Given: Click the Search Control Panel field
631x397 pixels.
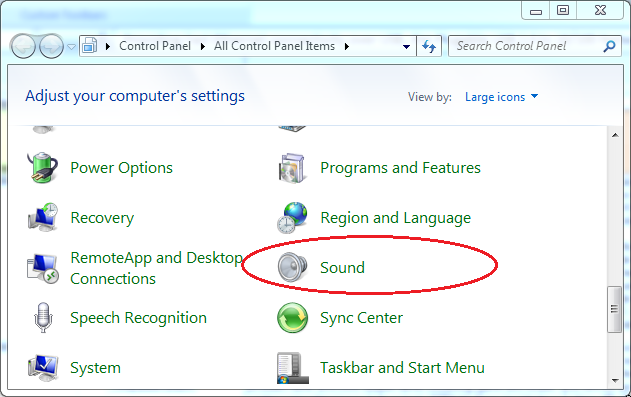Looking at the screenshot, I should [x=535, y=46].
